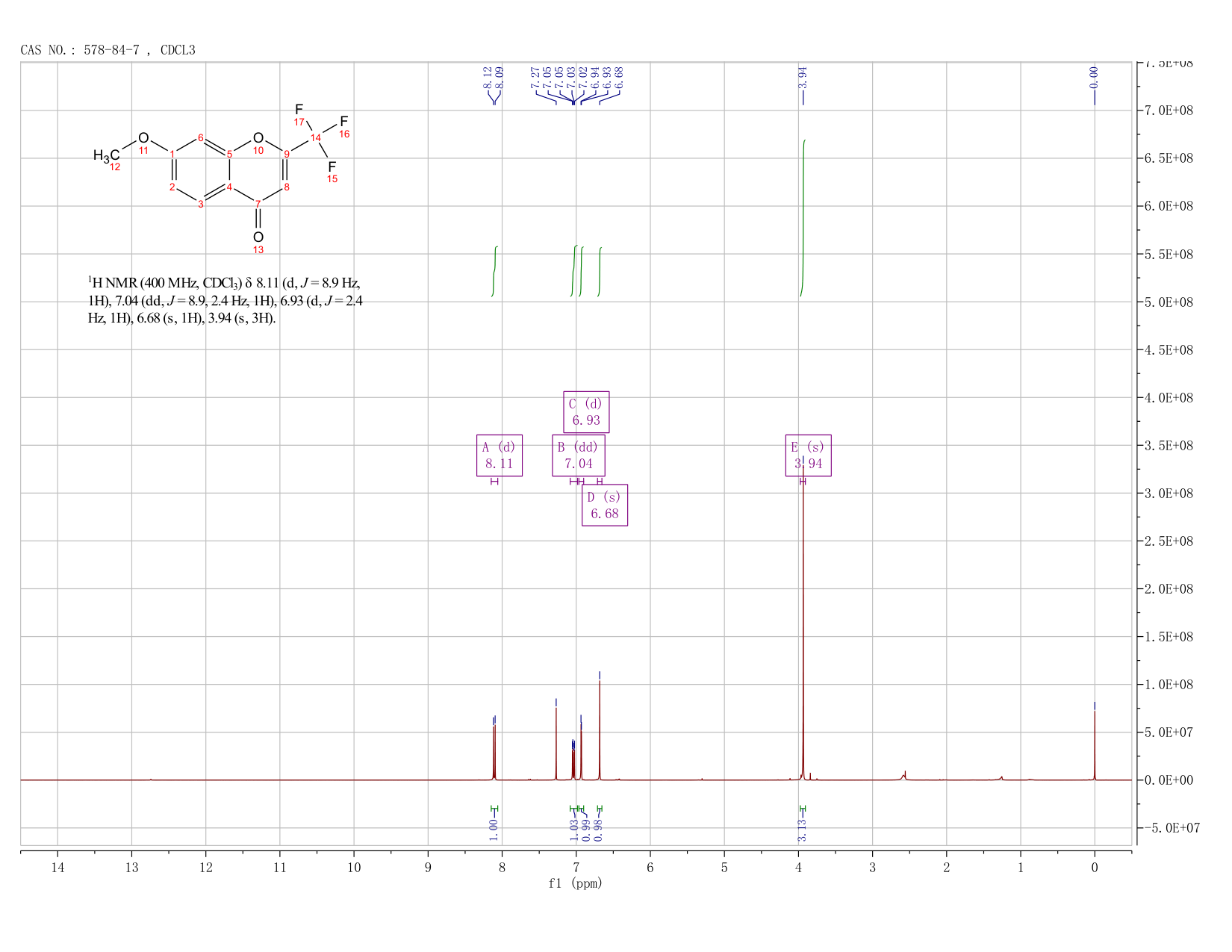Select multiplet box B (dd) 7.04
The width and height of the screenshot is (1232, 952).
pos(579,455)
